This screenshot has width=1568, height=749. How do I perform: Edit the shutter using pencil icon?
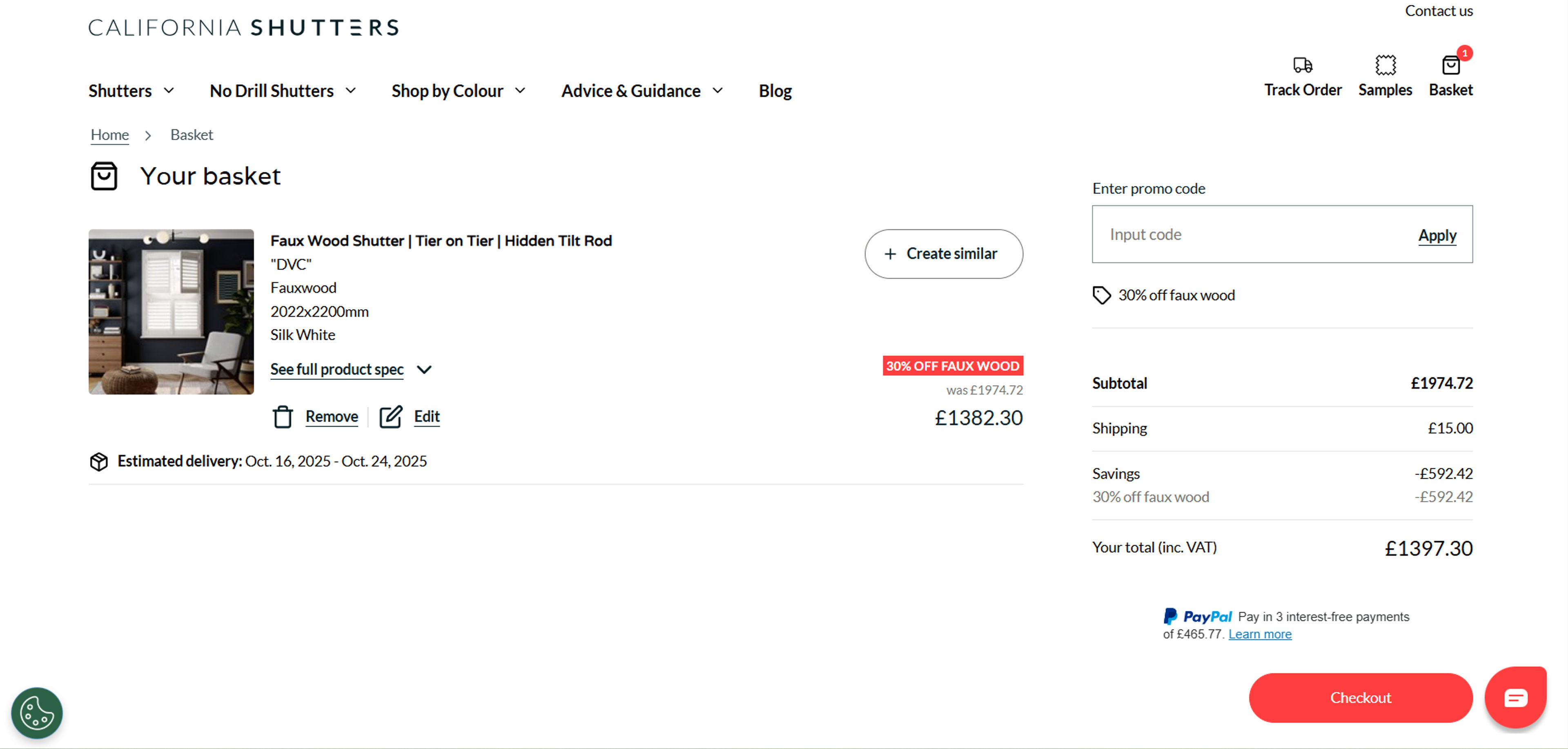click(391, 417)
